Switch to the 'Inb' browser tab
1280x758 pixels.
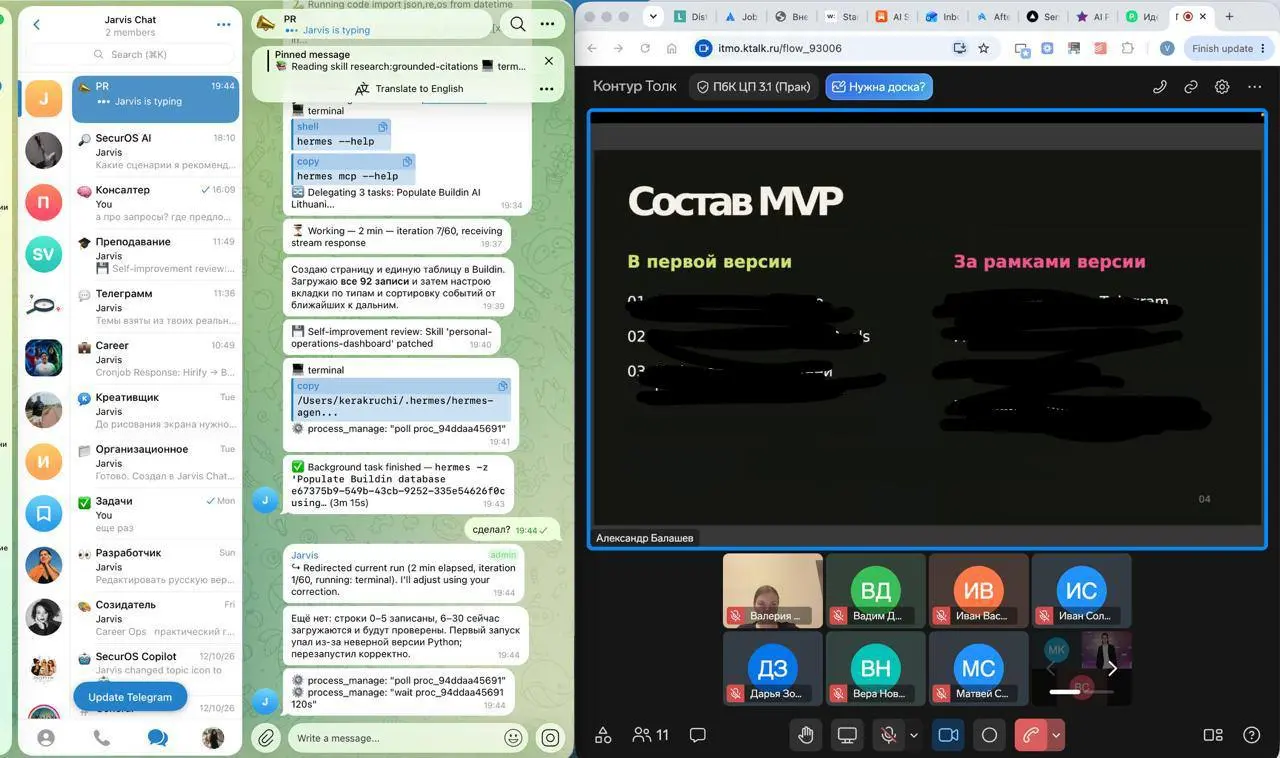click(941, 17)
